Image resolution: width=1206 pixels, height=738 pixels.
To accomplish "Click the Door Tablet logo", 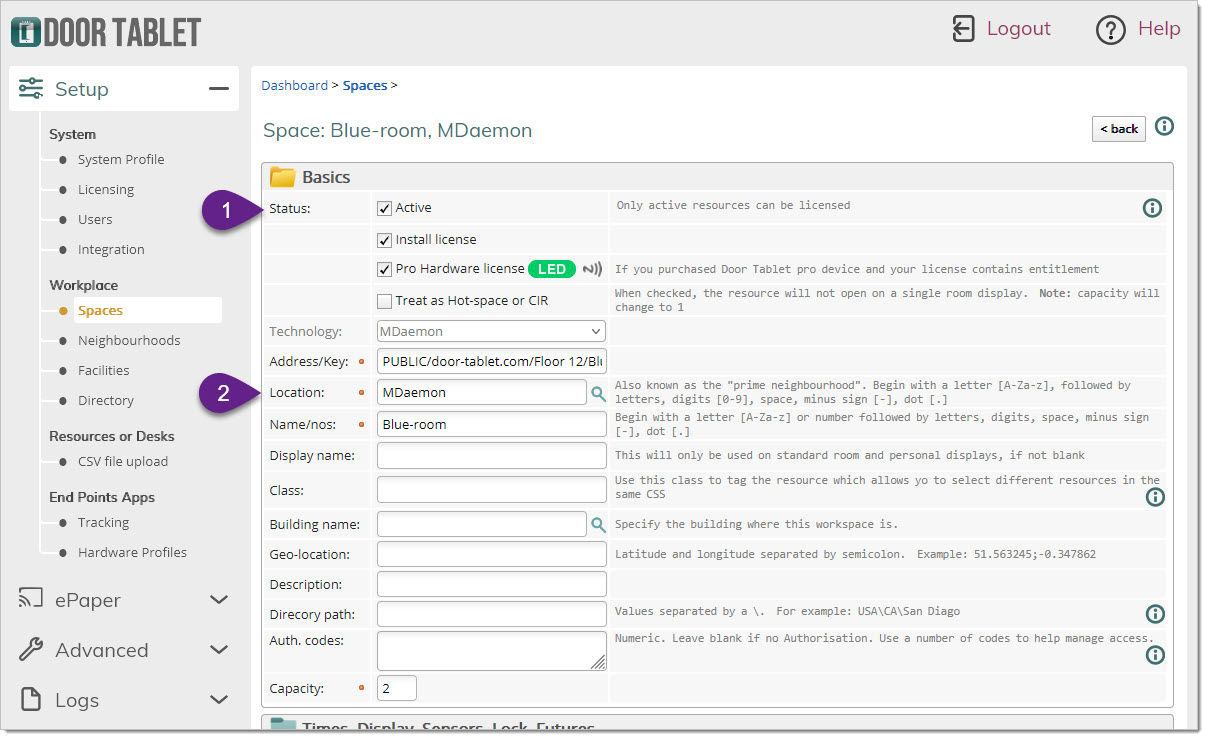I will click(105, 31).
